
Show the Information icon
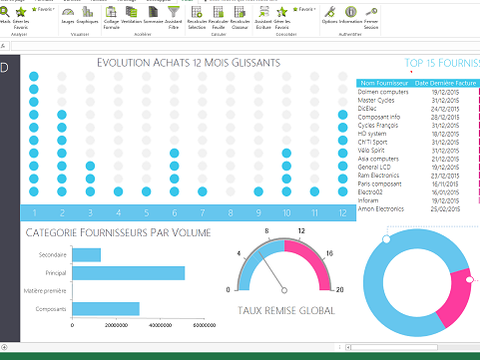point(351,16)
